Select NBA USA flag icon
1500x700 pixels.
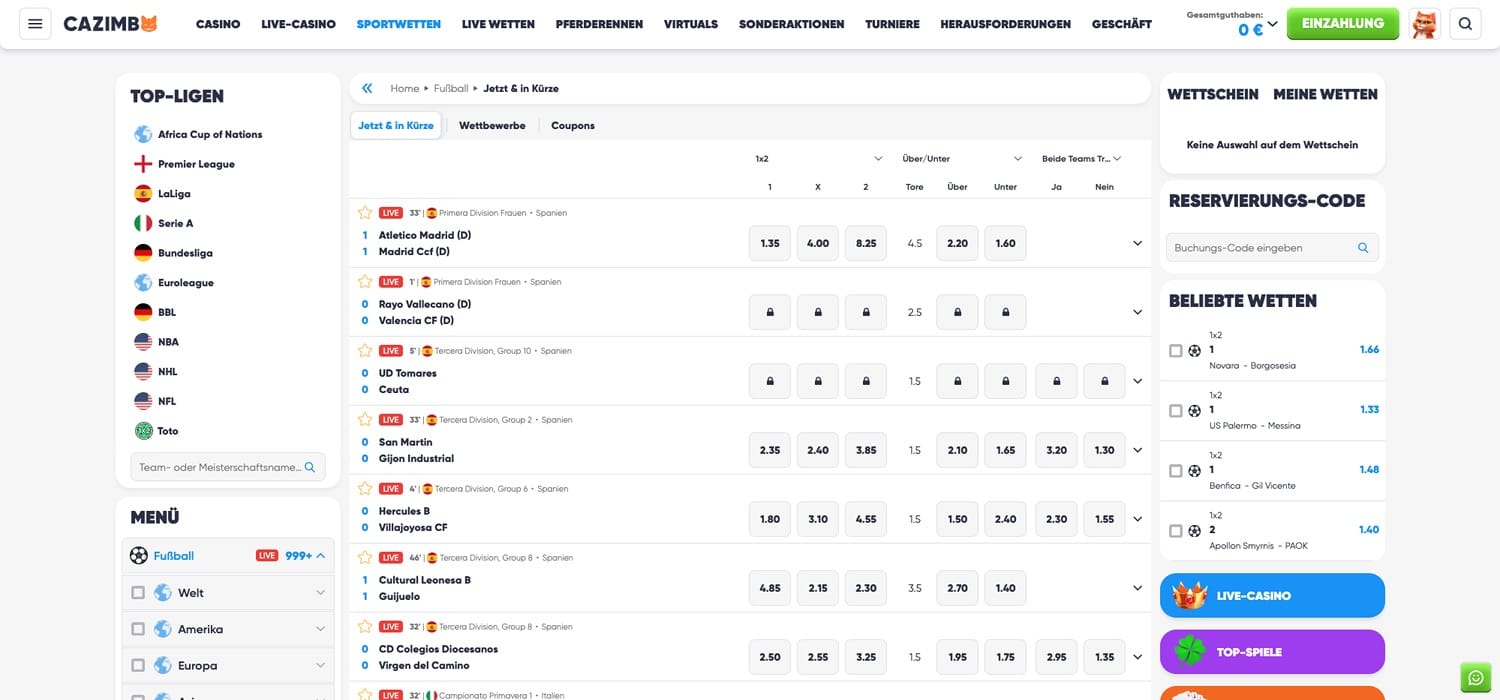(x=143, y=342)
